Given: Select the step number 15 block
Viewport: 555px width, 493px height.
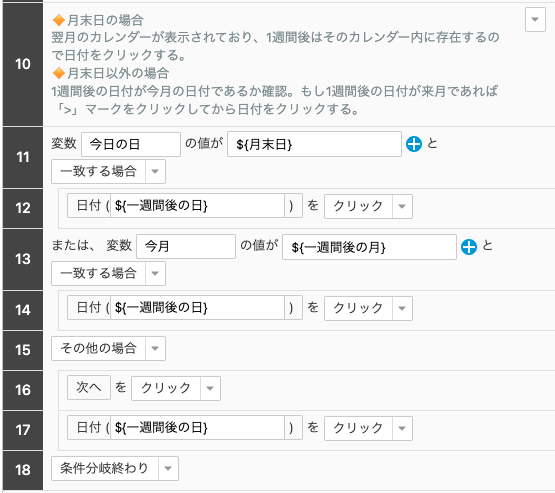Looking at the screenshot, I should [x=23, y=350].
